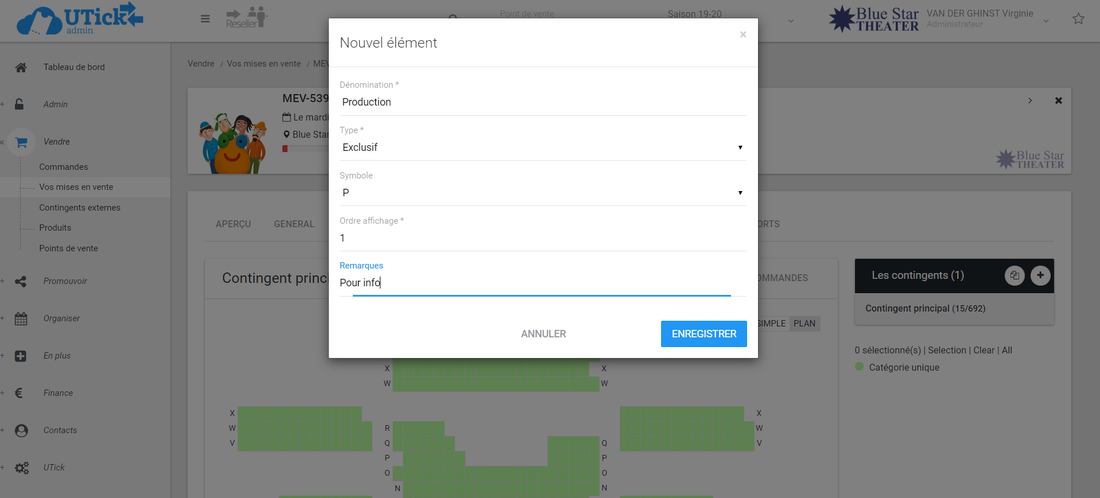Click the Contacts person icon

21,430
